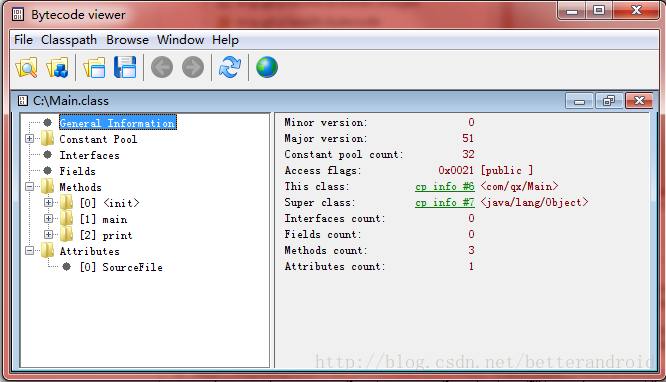This screenshot has height=382, width=666.
Task: Select the Fields tree item
Action: point(77,171)
